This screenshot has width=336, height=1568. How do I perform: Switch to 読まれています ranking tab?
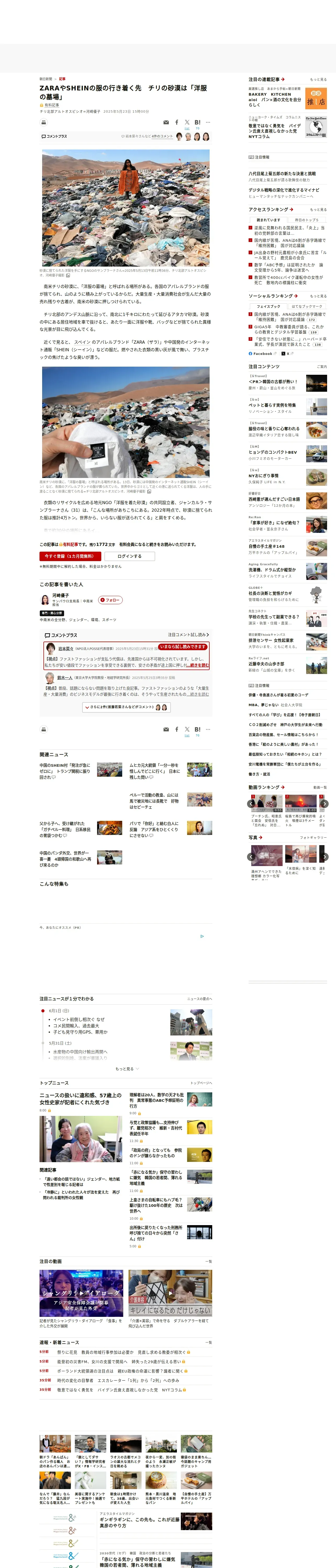(268, 220)
